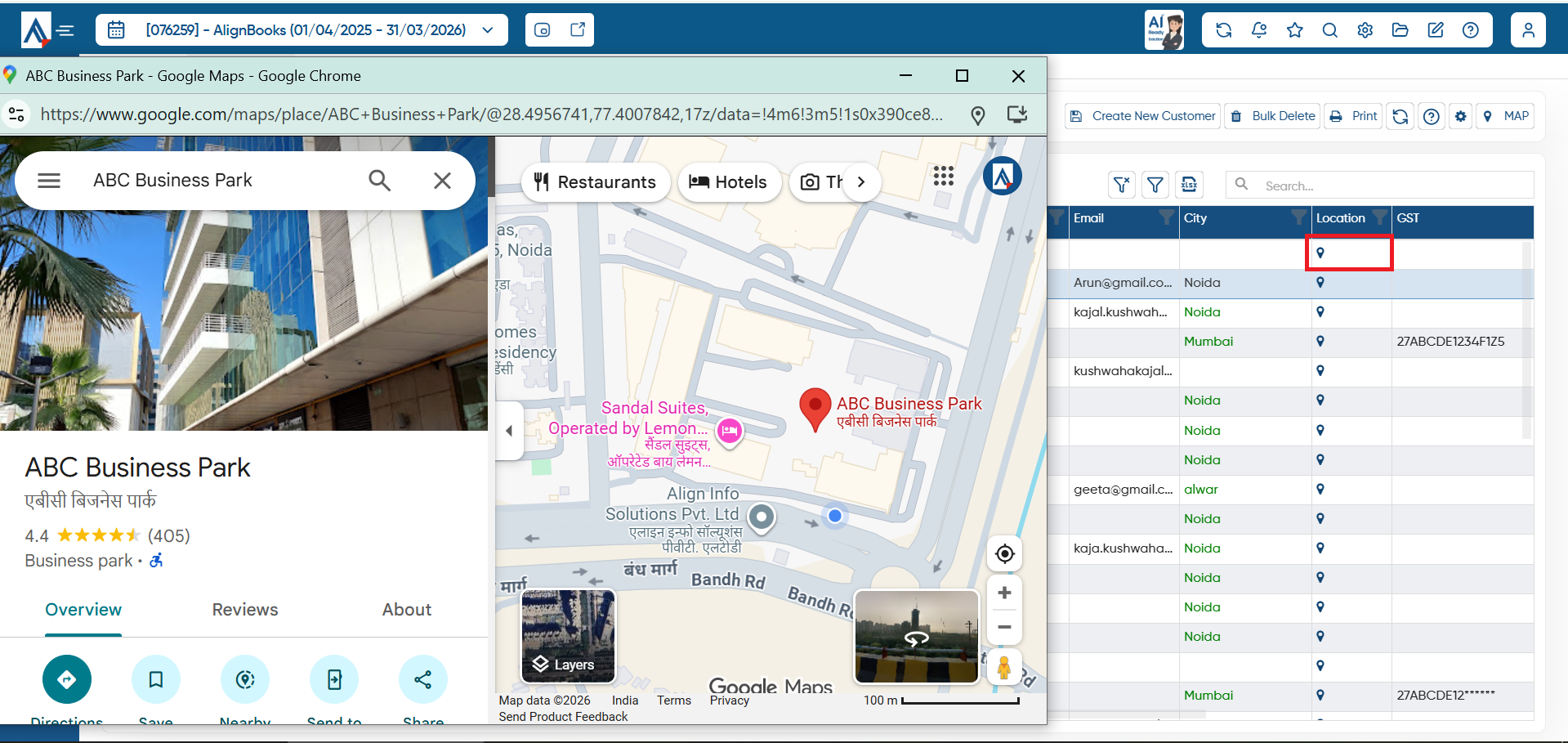Show more map category chips
The width and height of the screenshot is (1568, 743).
pyautogui.click(x=861, y=182)
